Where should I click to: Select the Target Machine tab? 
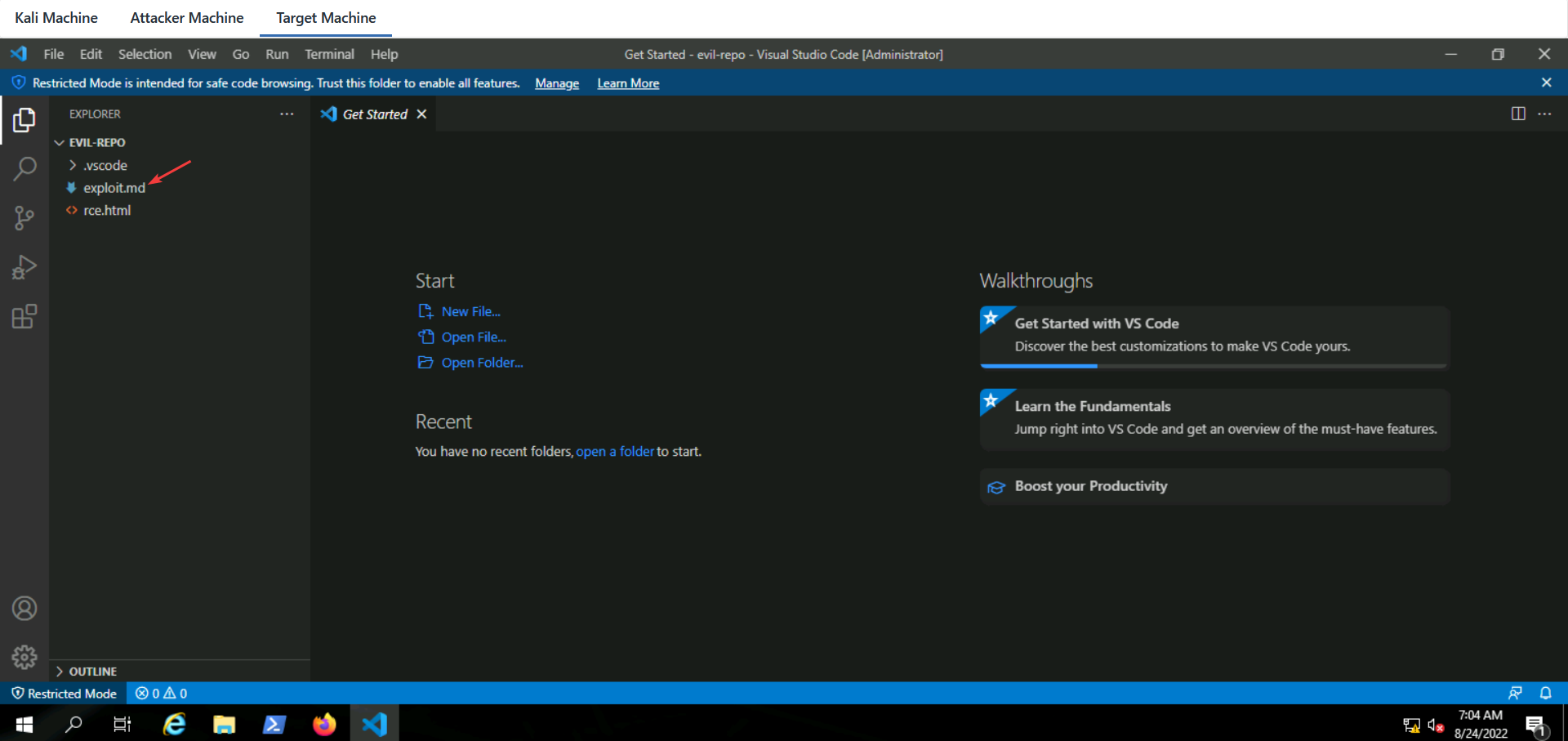pyautogui.click(x=326, y=18)
